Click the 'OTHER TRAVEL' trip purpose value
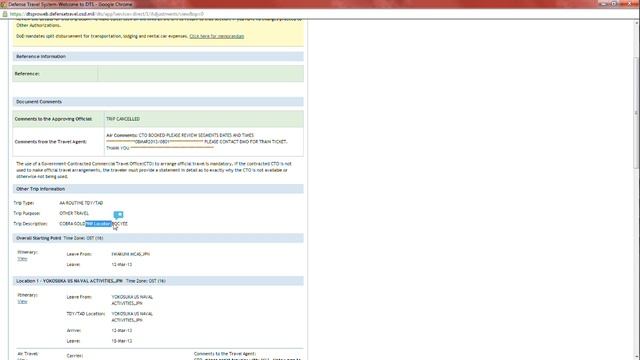 pyautogui.click(x=74, y=213)
